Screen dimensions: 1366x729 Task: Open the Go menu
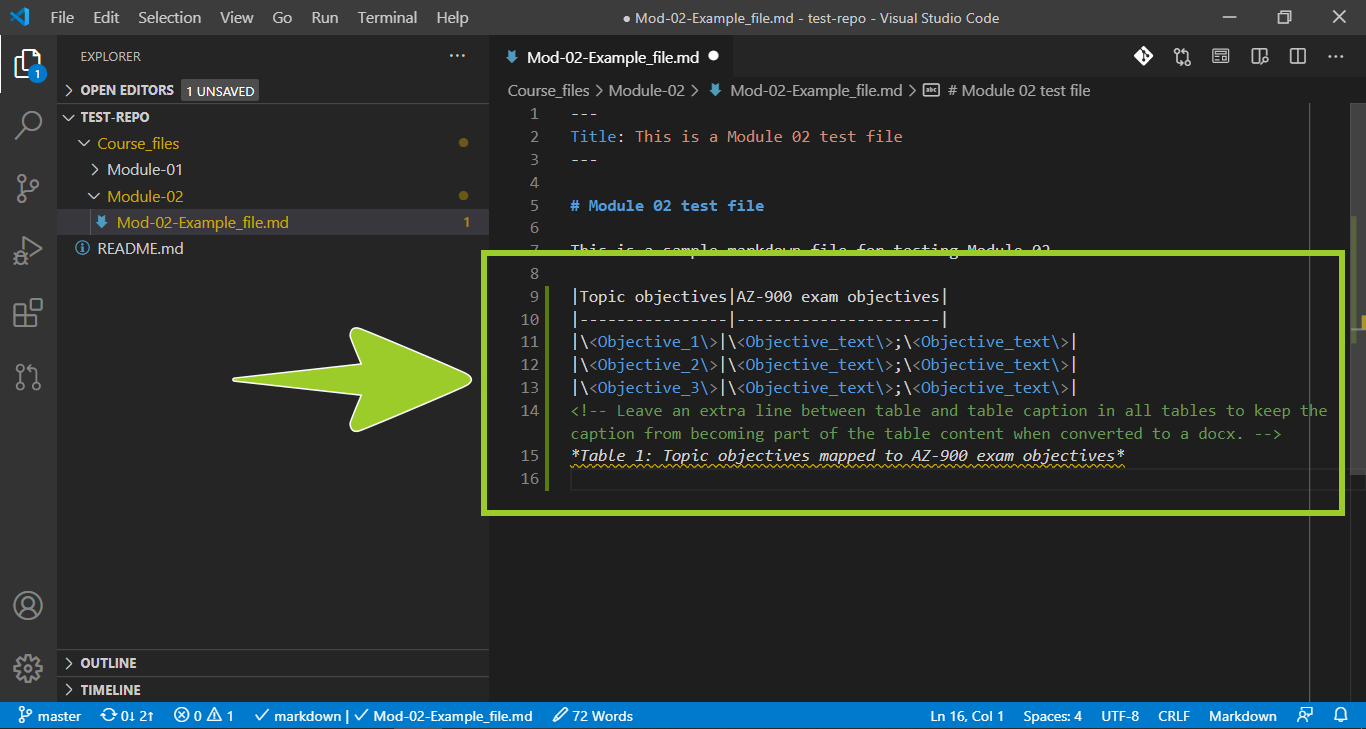pyautogui.click(x=283, y=17)
